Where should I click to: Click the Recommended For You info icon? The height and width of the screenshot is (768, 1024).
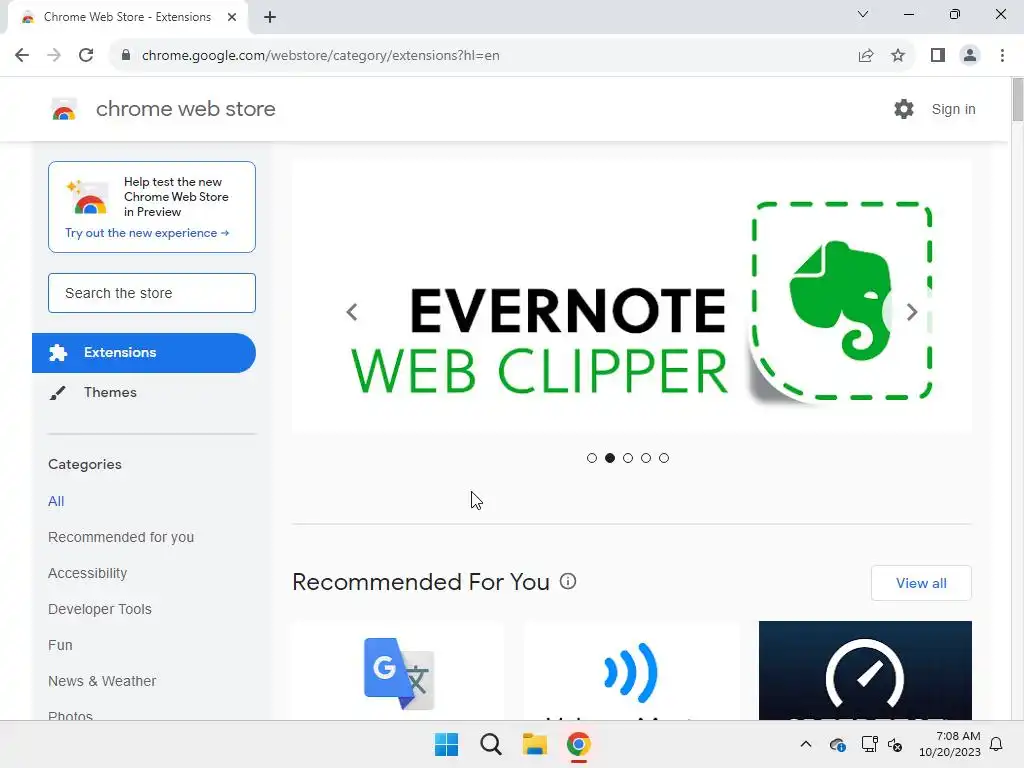(x=568, y=581)
